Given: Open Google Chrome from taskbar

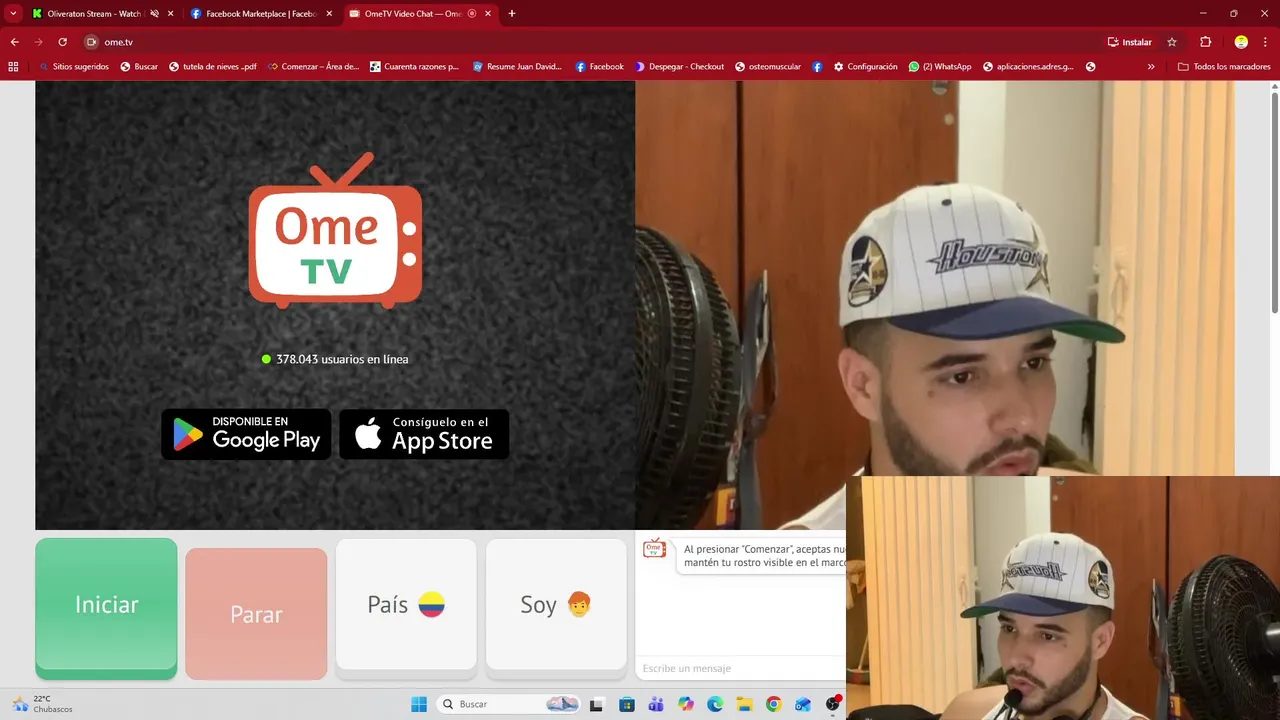Looking at the screenshot, I should click(773, 704).
